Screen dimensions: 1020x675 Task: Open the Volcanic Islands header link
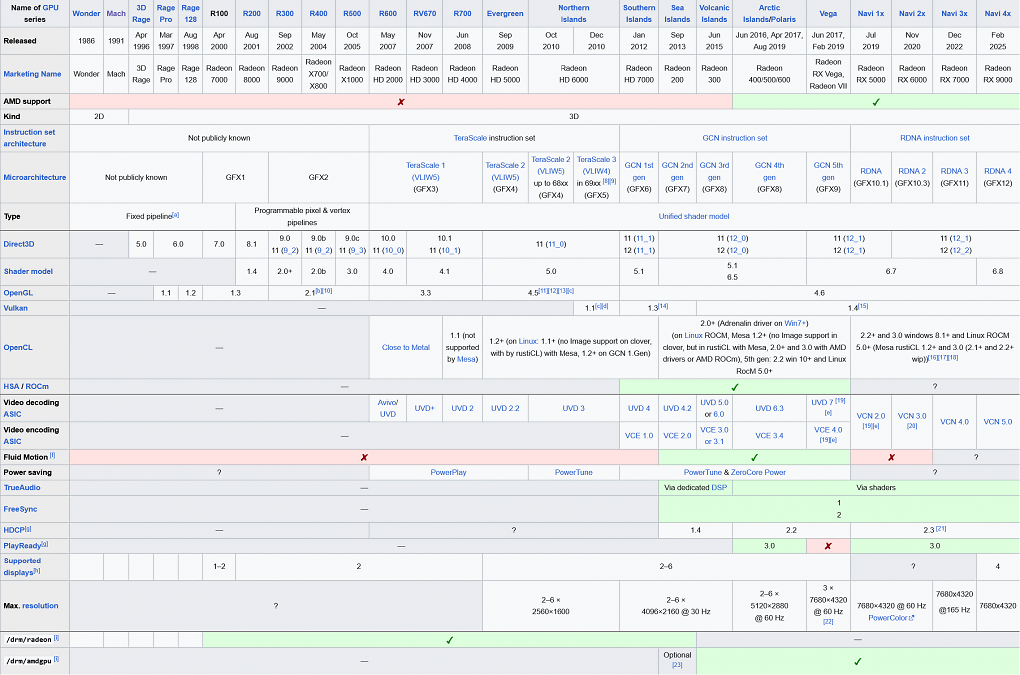click(714, 14)
